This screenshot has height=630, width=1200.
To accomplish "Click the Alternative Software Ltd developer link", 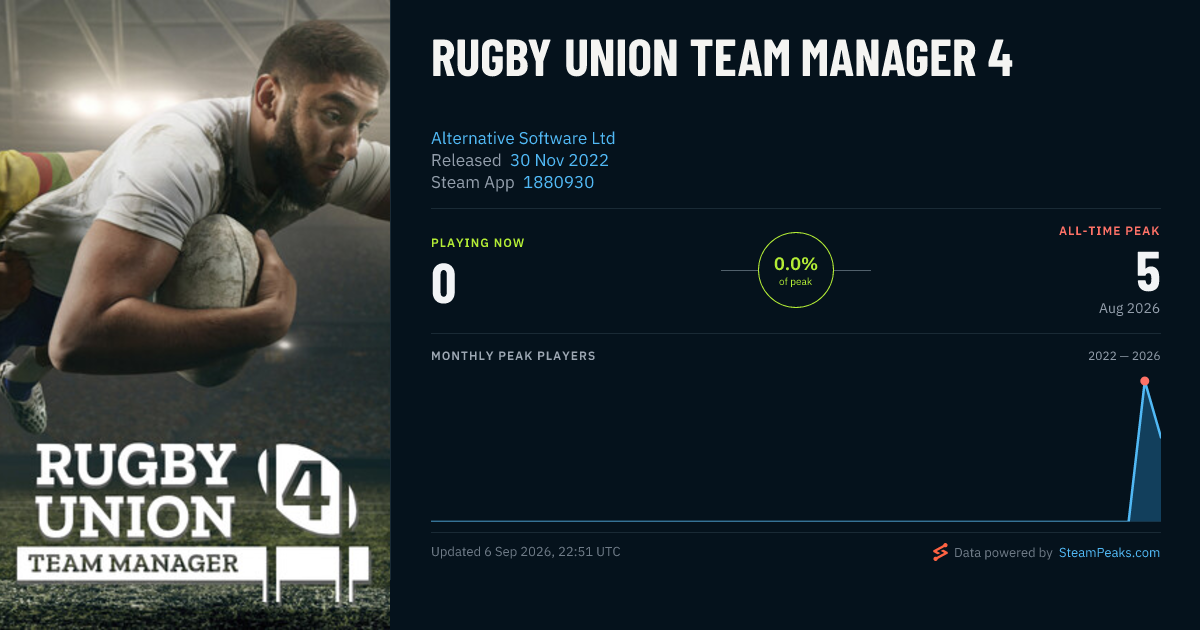I will 523,138.
